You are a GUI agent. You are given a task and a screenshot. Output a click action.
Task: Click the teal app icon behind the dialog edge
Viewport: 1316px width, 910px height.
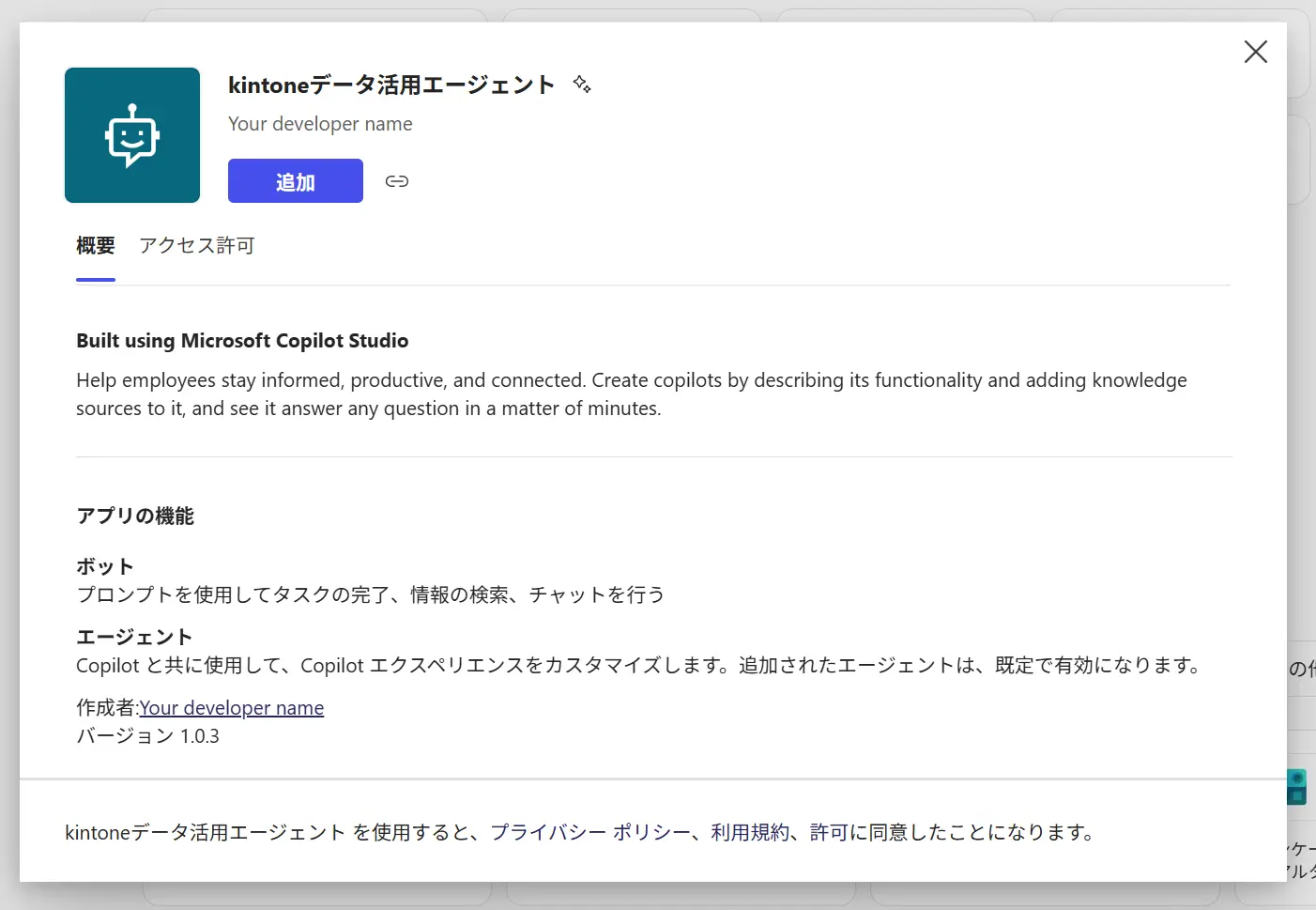coord(1297,787)
